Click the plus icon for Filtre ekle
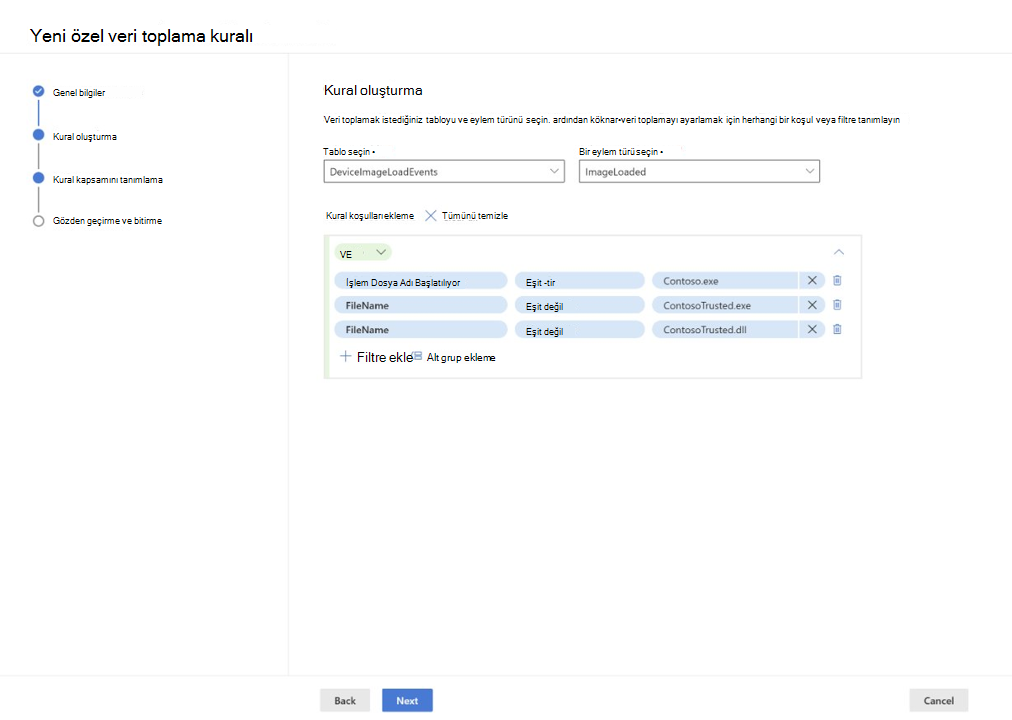 (x=346, y=356)
